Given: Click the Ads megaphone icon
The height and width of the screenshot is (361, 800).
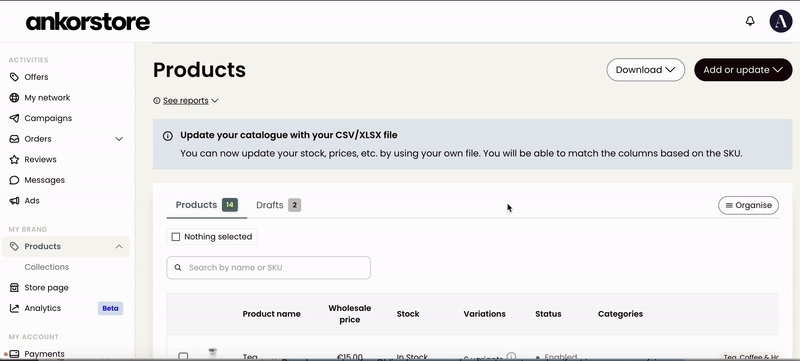Looking at the screenshot, I should point(14,201).
